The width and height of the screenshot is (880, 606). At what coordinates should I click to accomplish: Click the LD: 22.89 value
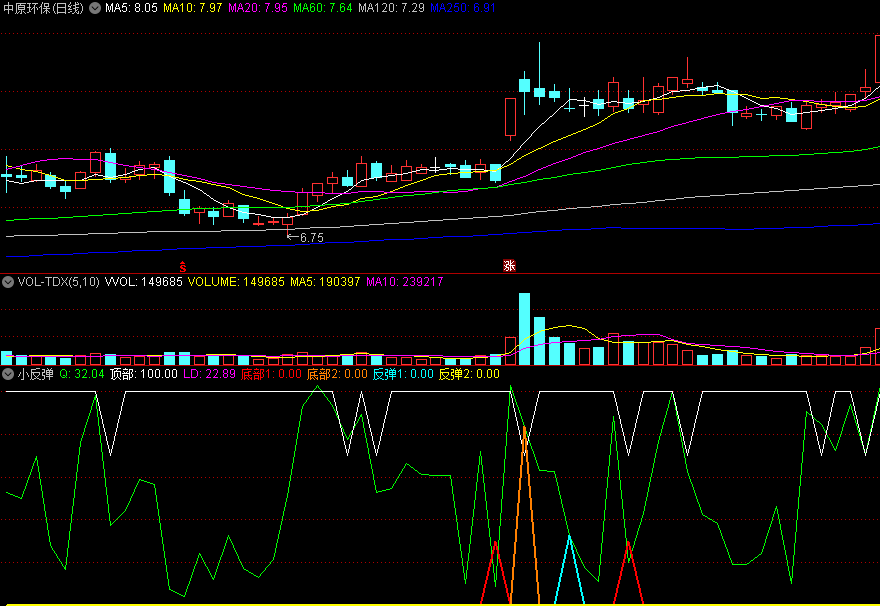point(209,374)
